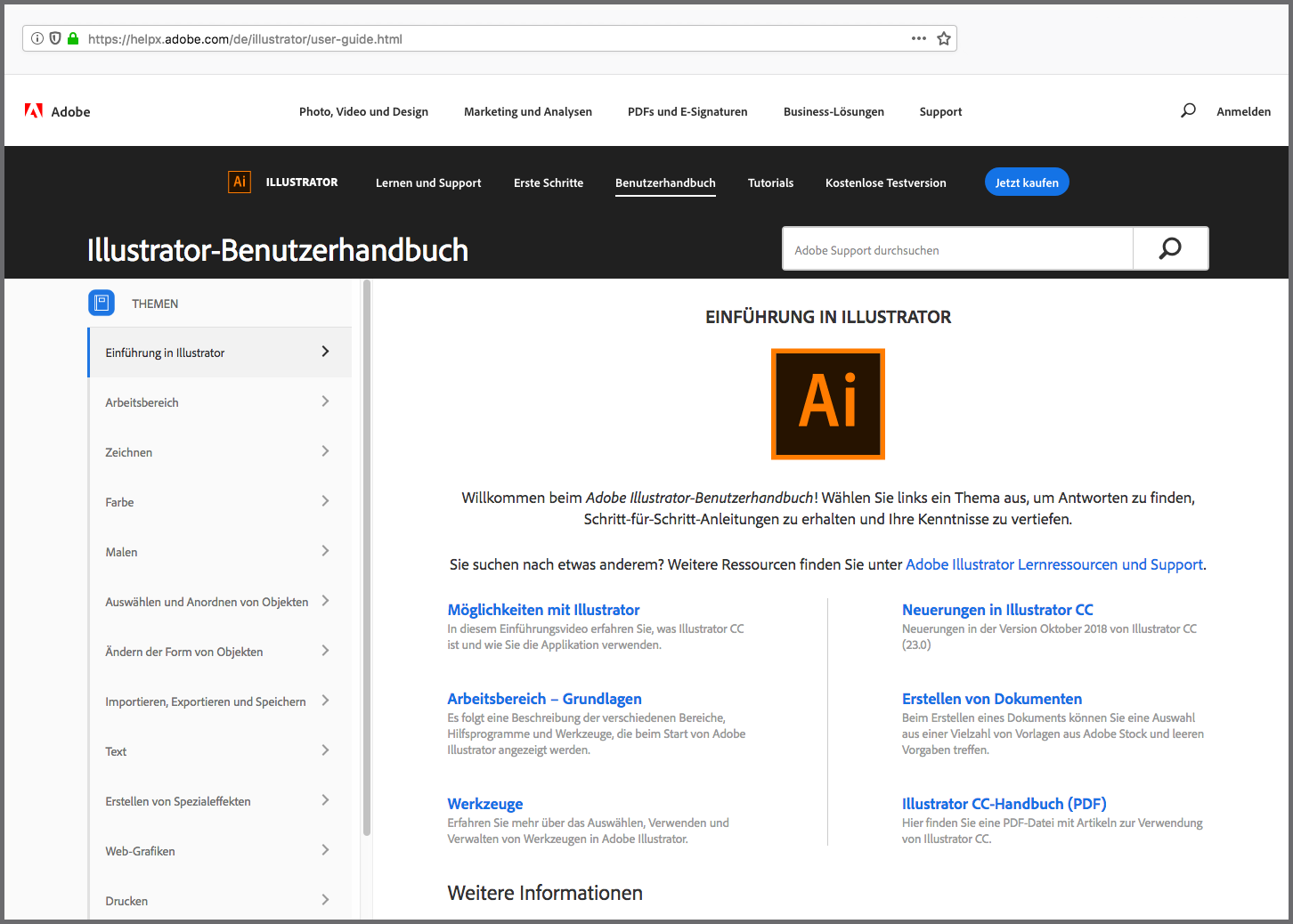The image size is (1293, 924).
Task: Open the Tutorials tab
Action: [770, 182]
